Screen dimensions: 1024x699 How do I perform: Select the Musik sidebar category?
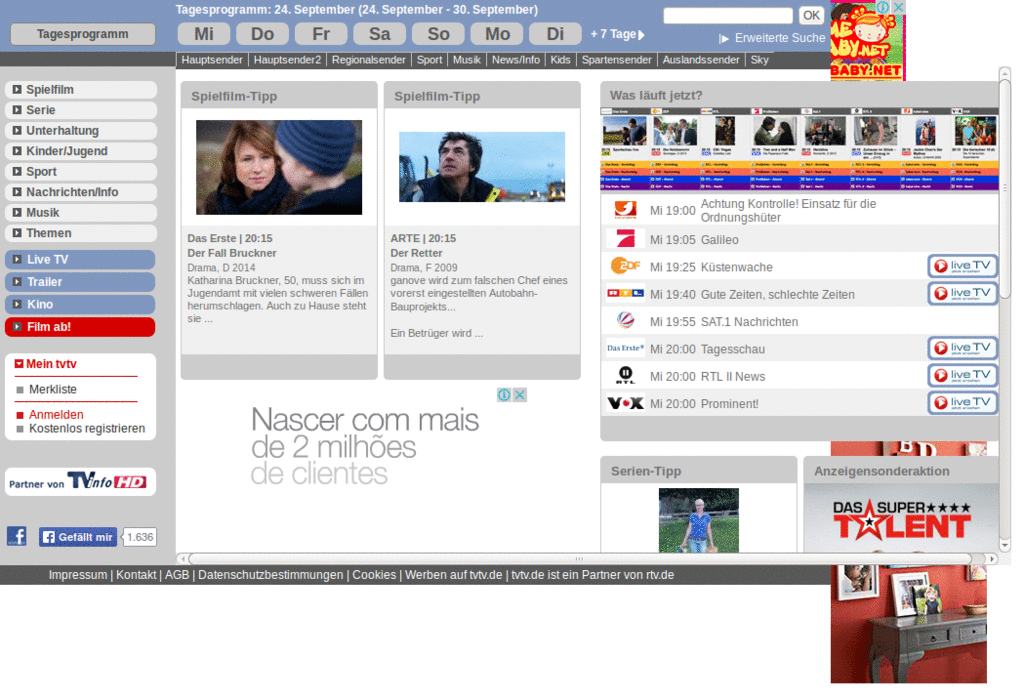coord(80,212)
